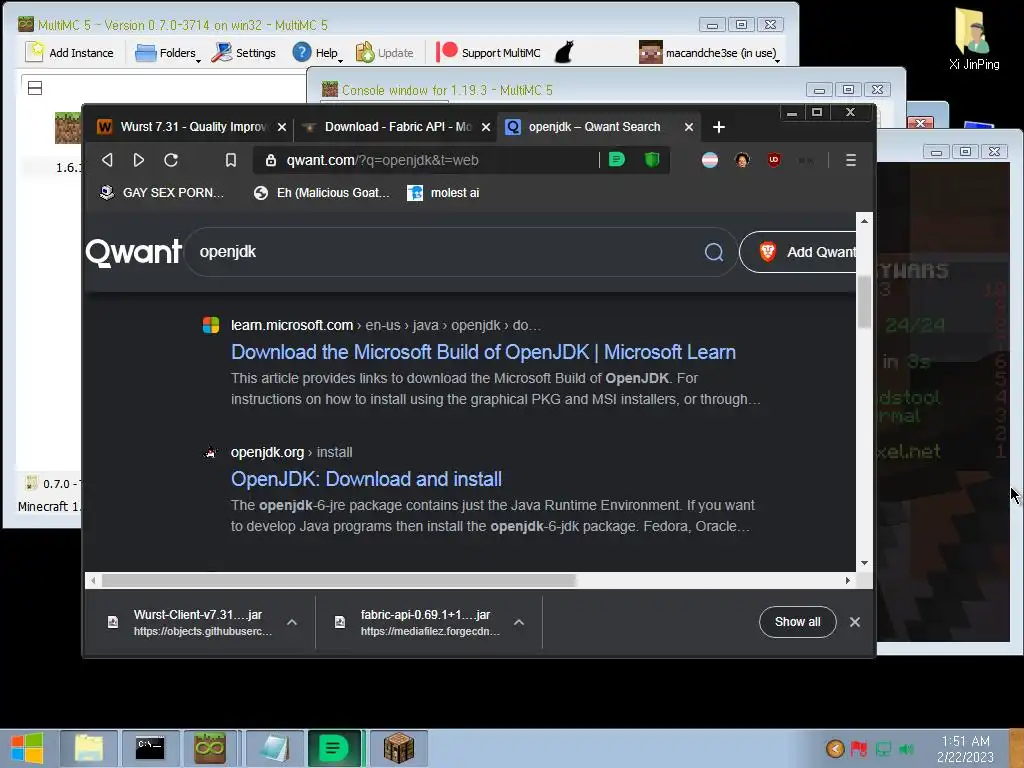Open molest ai bookmark
Viewport: 1024px width, 768px height.
[443, 193]
